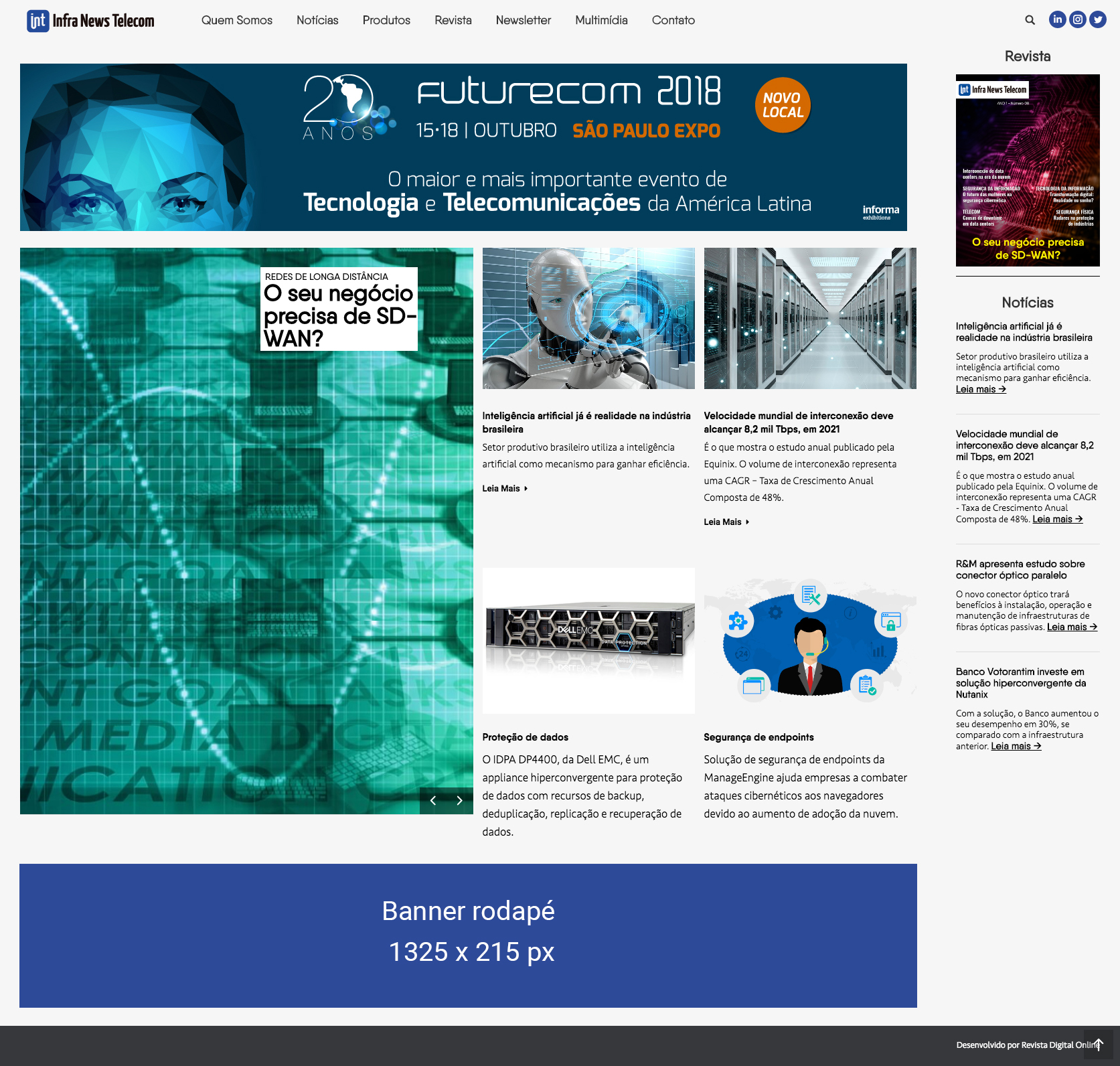The height and width of the screenshot is (1066, 1120).
Task: Click sidebar 'Leia mais' for R&M conector óptico
Action: point(1072,627)
